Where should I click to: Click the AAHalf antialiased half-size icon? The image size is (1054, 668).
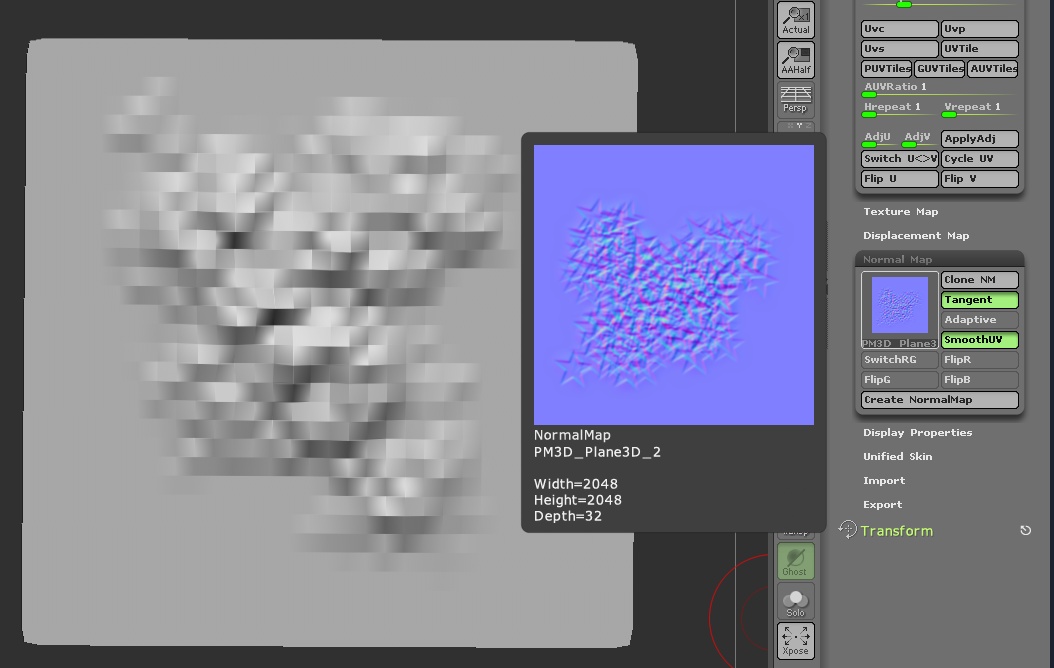click(x=796, y=60)
